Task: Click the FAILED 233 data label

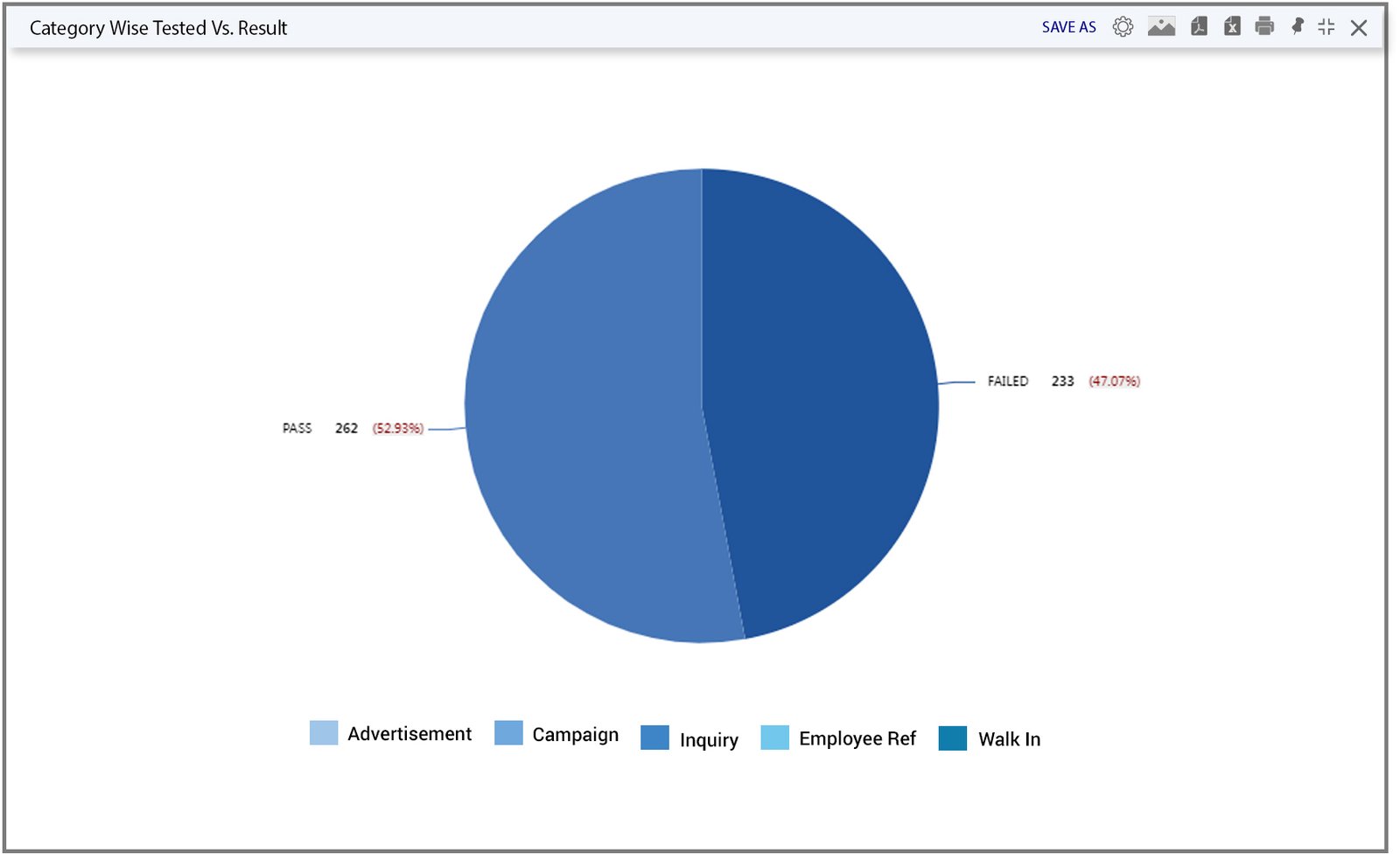Action: (x=1064, y=381)
